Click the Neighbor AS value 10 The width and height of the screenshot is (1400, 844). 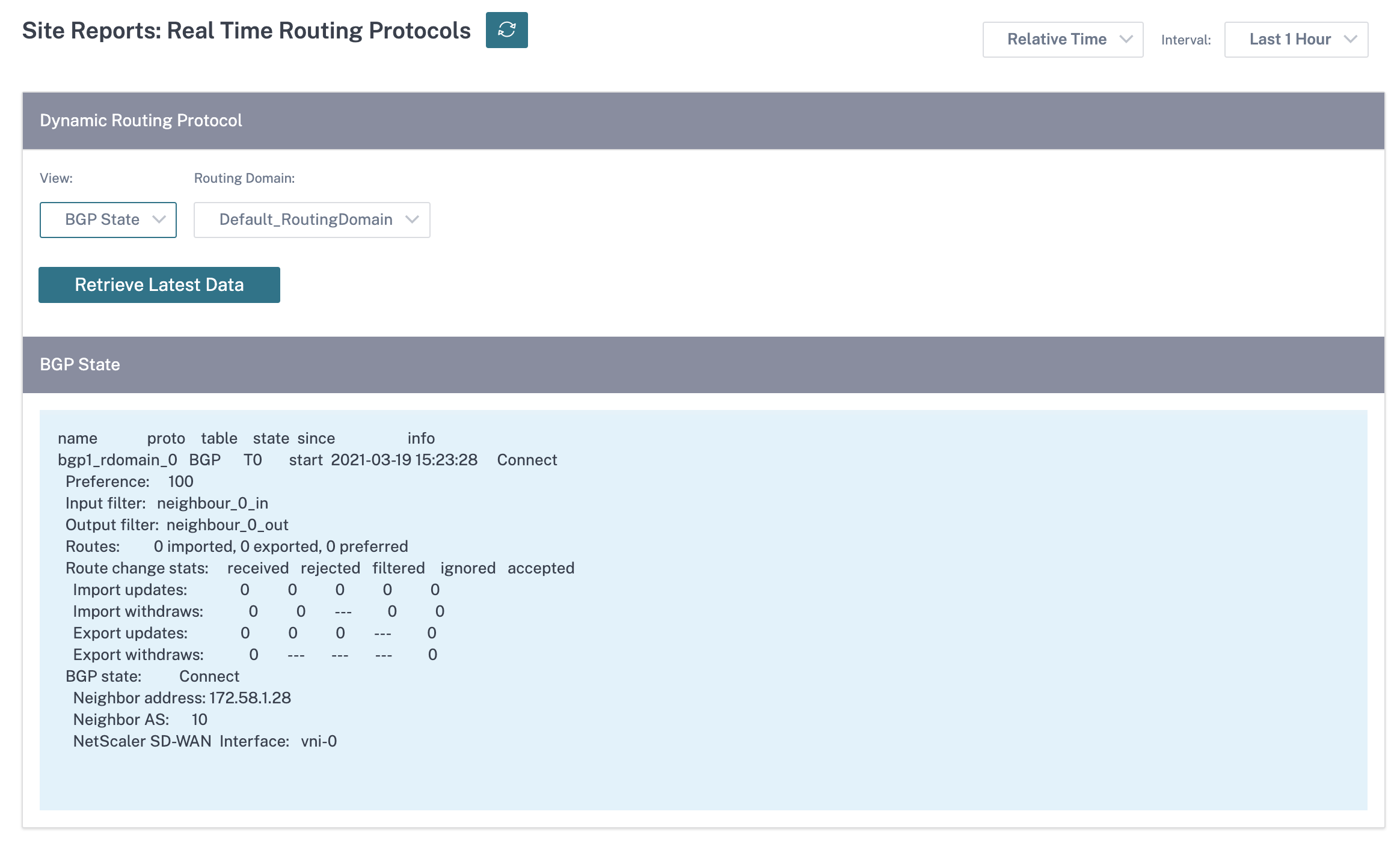tap(200, 720)
